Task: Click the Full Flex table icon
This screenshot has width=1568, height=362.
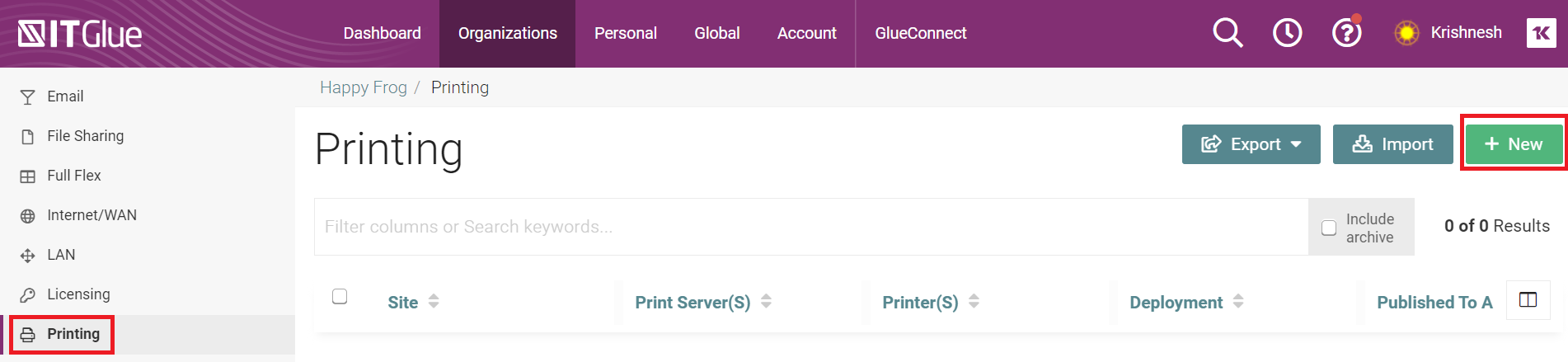Action: click(28, 176)
